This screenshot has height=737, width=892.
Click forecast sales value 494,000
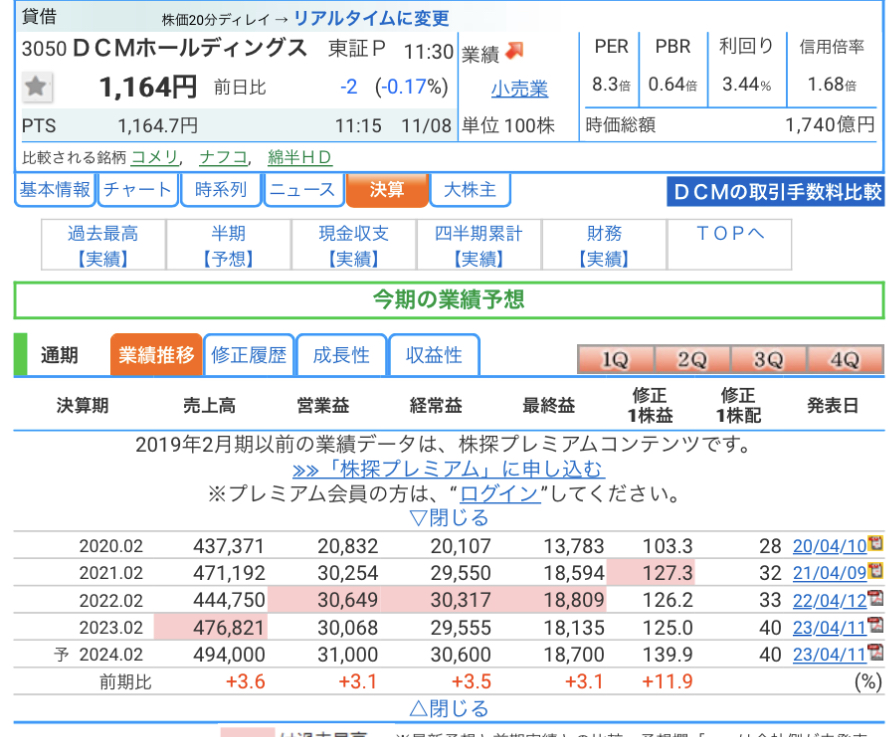[229, 655]
